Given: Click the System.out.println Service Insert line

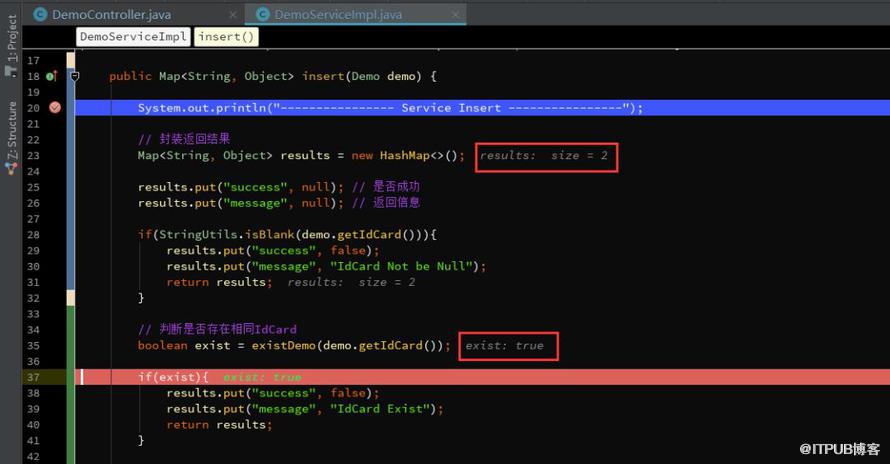Looking at the screenshot, I should click(x=391, y=108).
